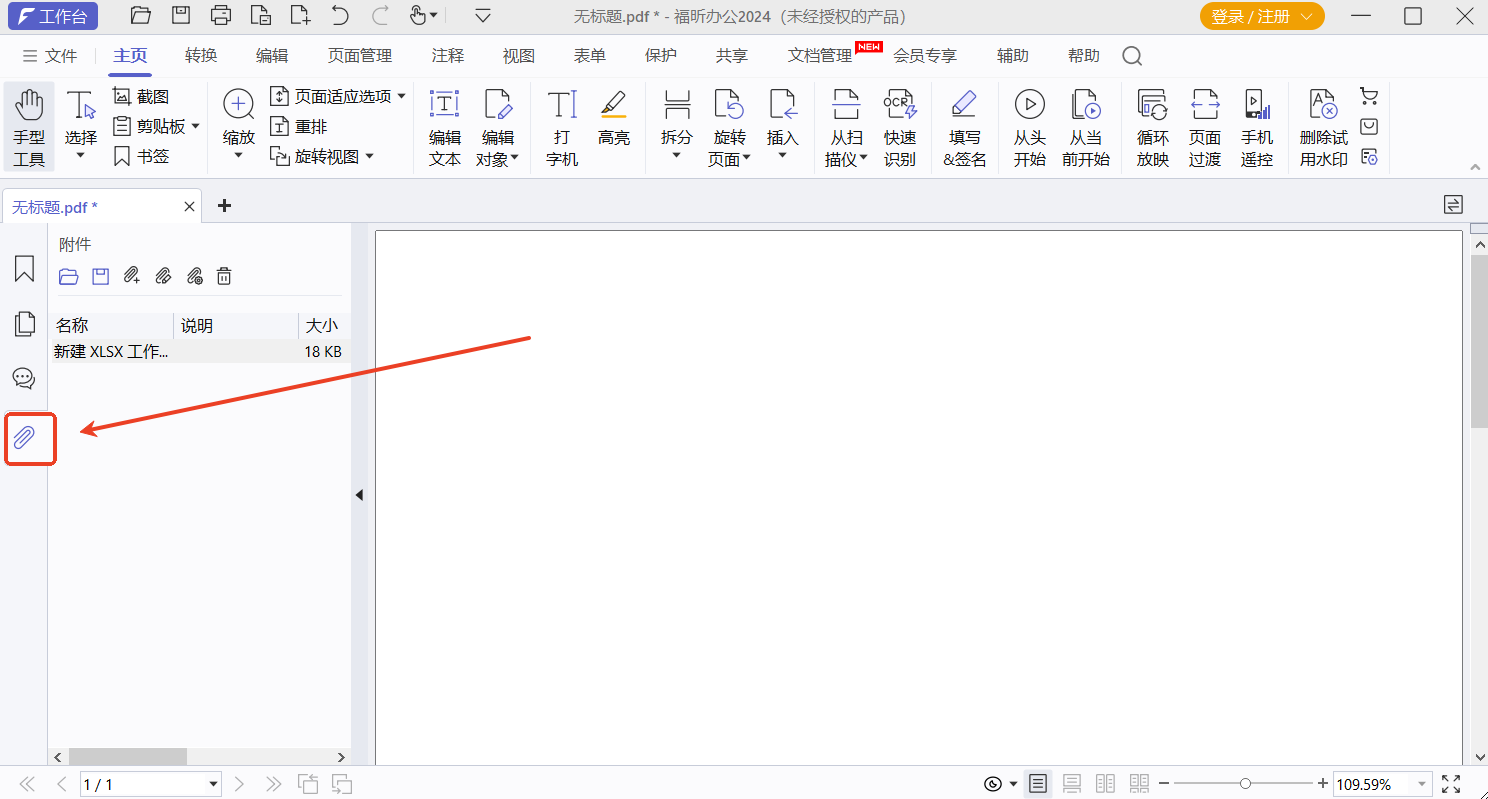The image size is (1488, 799).
Task: Open the bookmarks panel in sidebar
Action: click(24, 268)
